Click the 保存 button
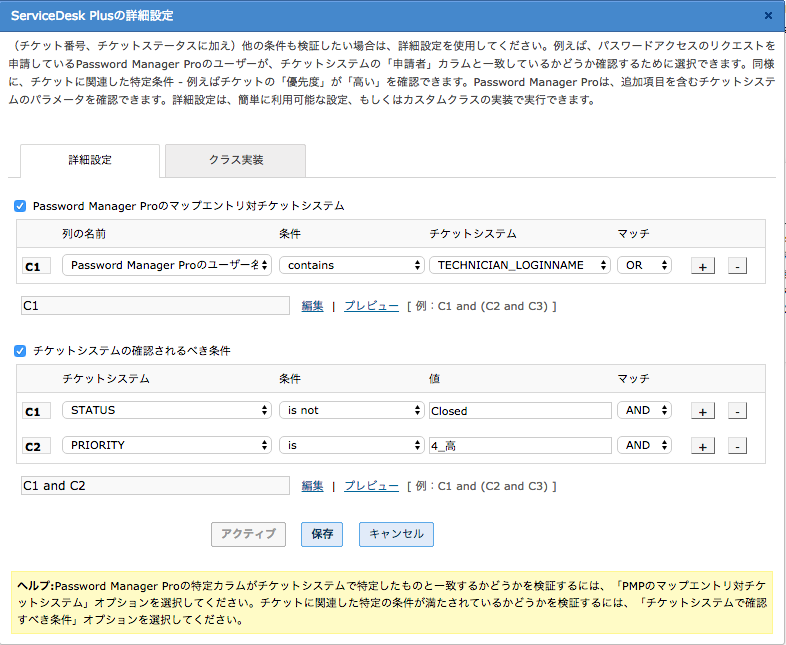The width and height of the screenshot is (786, 645). tap(322, 534)
